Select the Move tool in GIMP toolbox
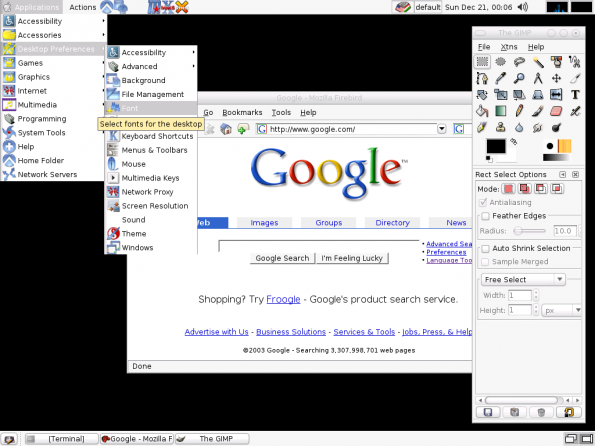This screenshot has height=446, width=595. (556, 78)
